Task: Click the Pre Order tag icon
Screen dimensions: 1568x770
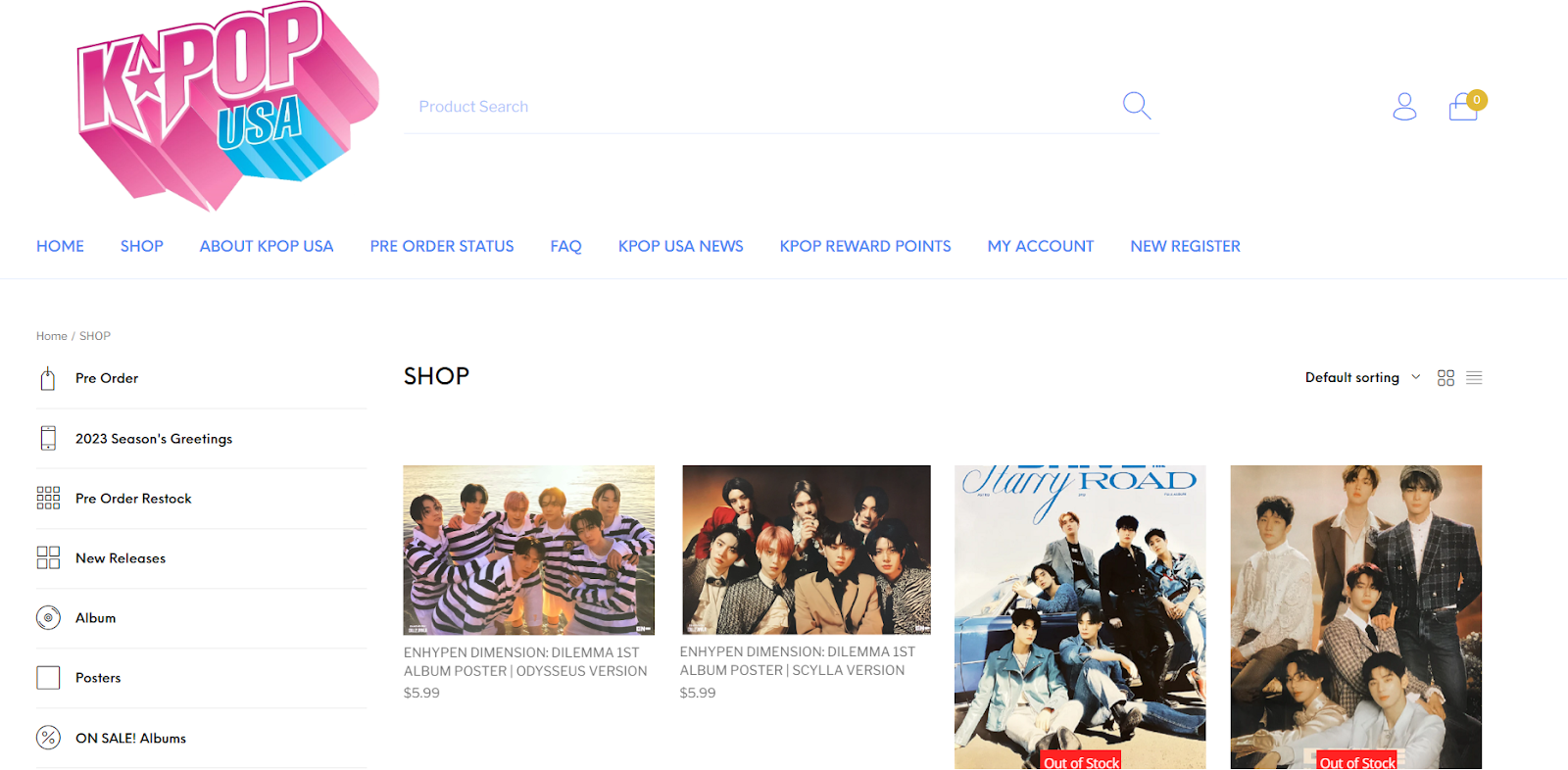Action: [48, 378]
